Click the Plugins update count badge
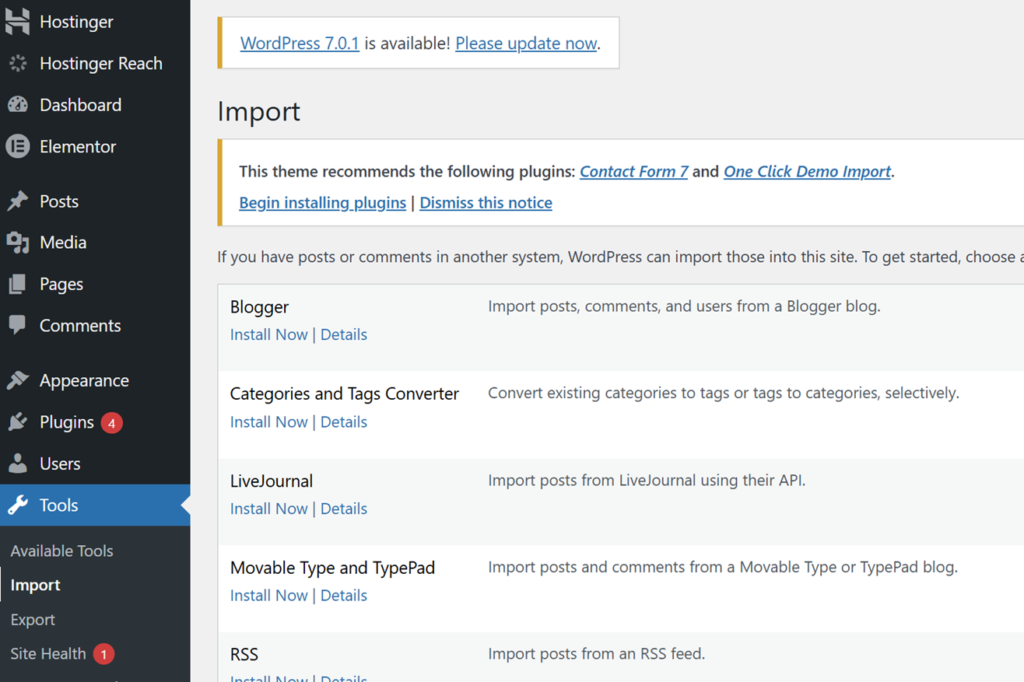The height and width of the screenshot is (682, 1024). click(112, 423)
